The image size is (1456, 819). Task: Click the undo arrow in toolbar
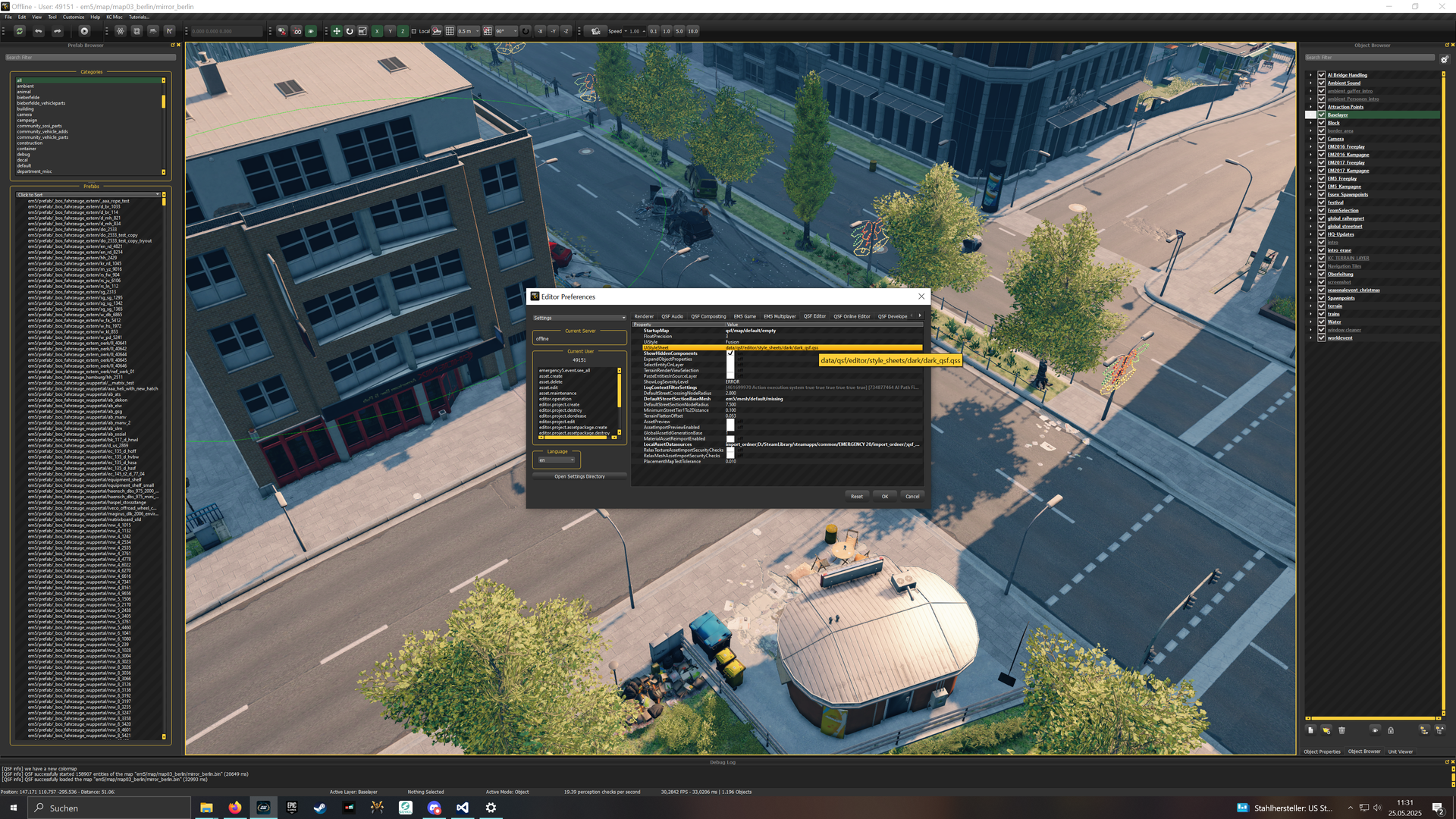point(39,31)
